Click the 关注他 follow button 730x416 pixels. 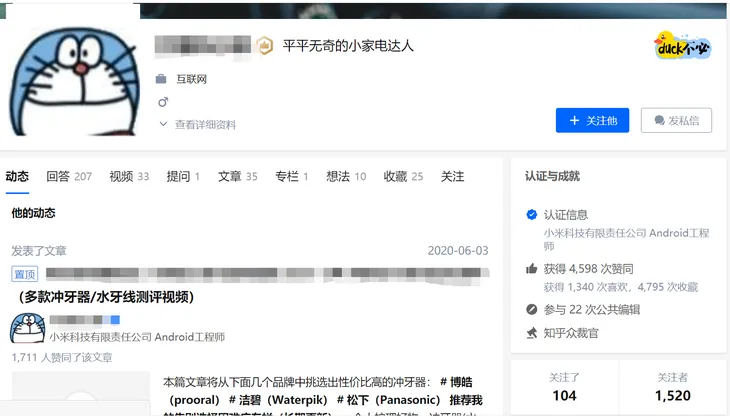(x=592, y=121)
